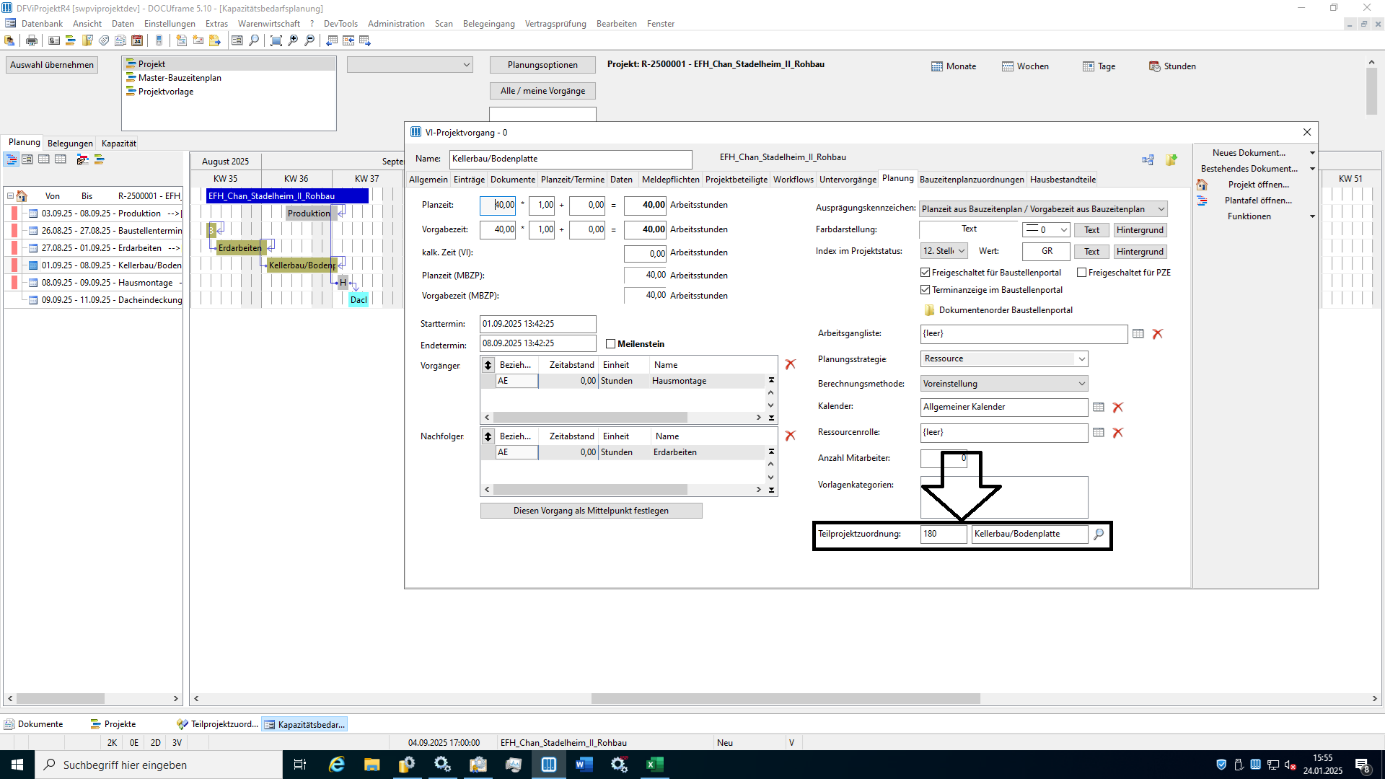Screen dimensions: 1385x779
Task: Open the DevTools menu
Action: tap(340, 23)
